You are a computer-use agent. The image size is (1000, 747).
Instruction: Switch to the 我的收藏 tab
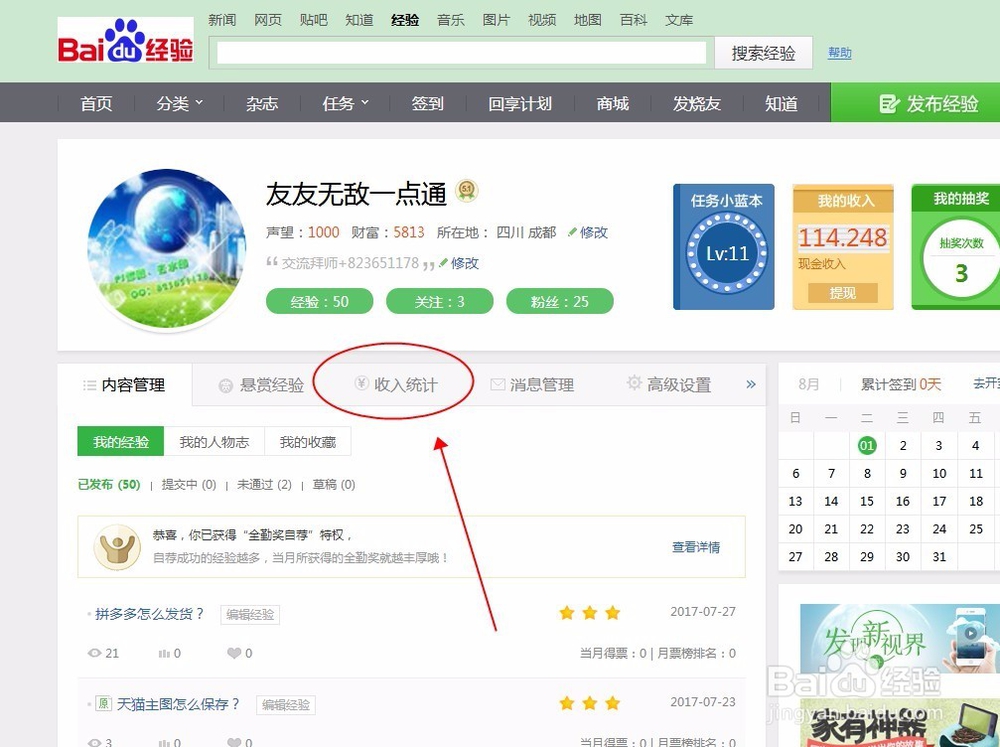tap(308, 441)
